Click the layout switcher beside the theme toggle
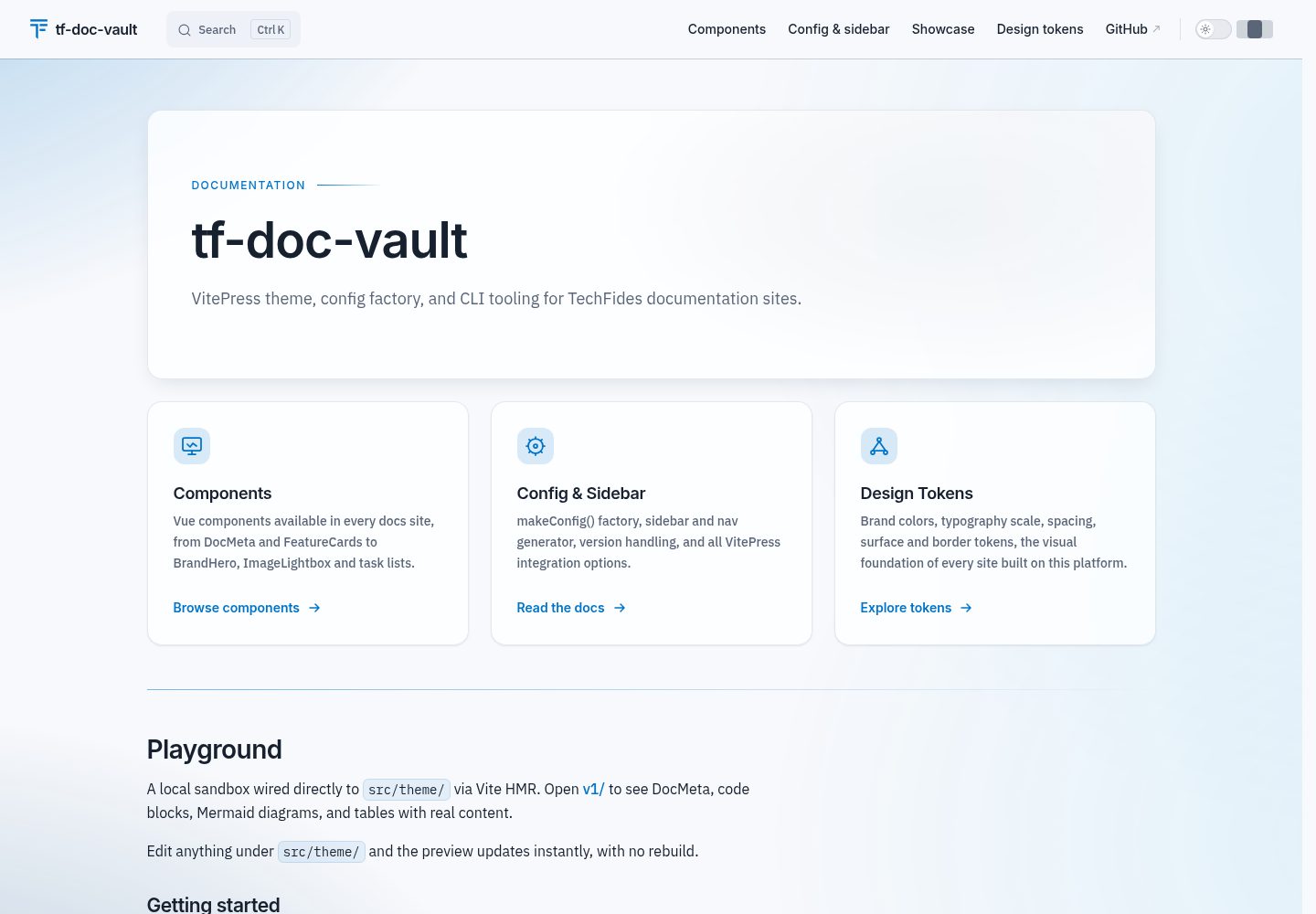 1255,29
